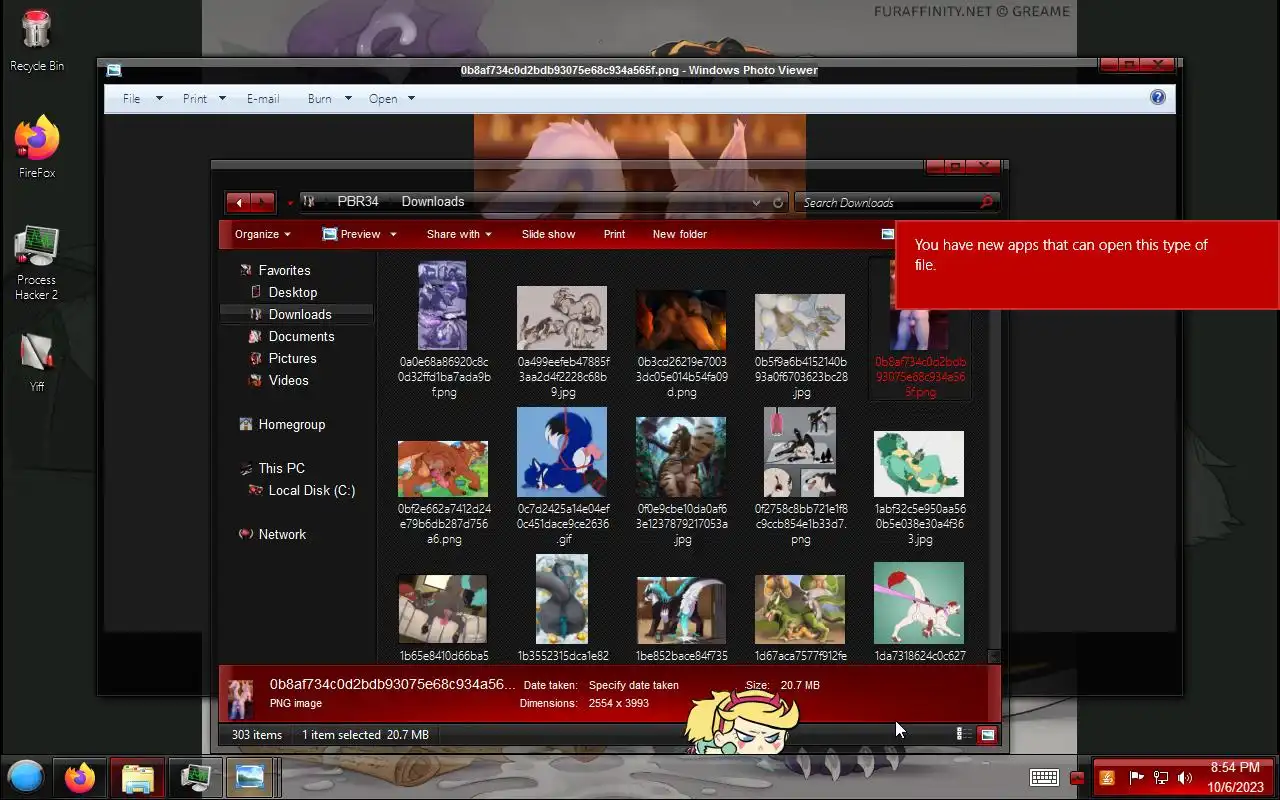The image size is (1280, 800).
Task: Switch to File Explorer taskbar button
Action: [137, 777]
